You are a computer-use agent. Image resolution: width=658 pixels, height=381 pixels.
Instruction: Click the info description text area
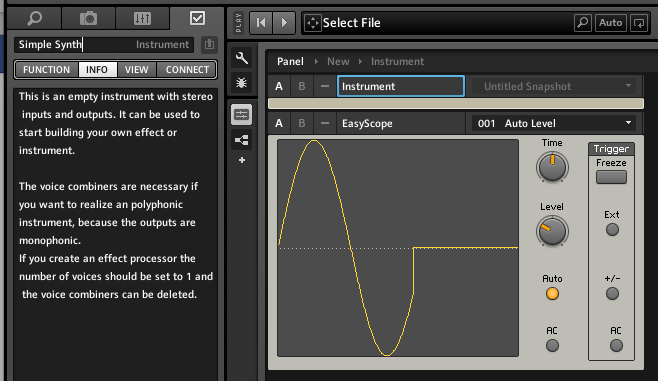tap(115, 234)
